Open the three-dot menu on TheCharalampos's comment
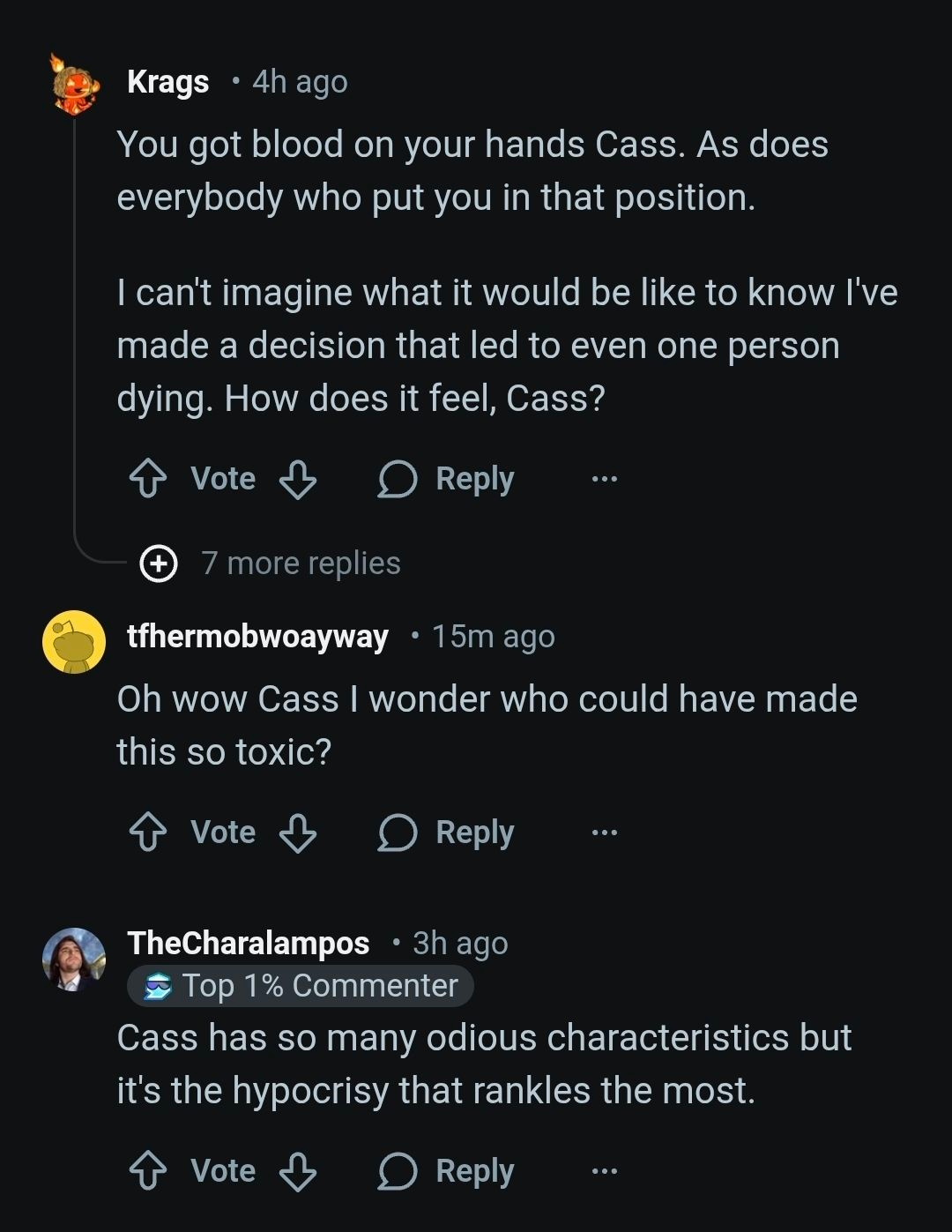The height and width of the screenshot is (1232, 952). point(605,1171)
